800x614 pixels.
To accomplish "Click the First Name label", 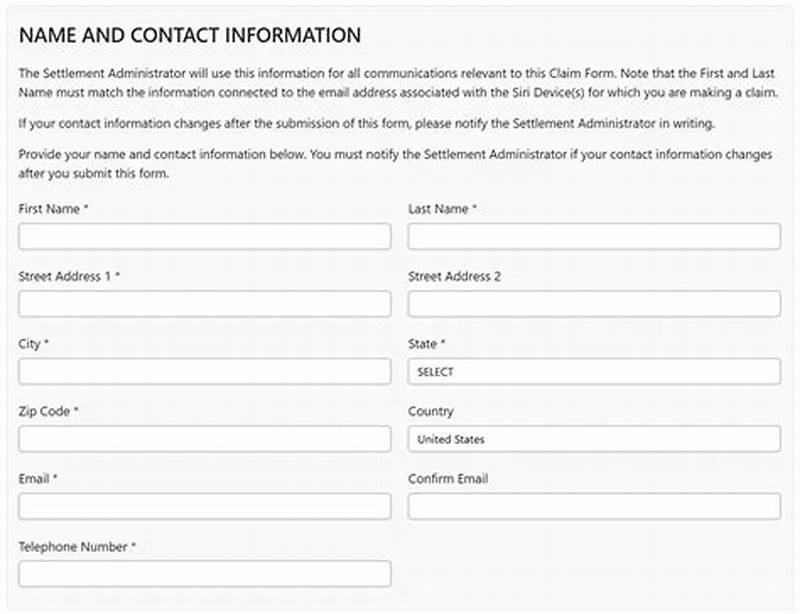I will point(43,209).
